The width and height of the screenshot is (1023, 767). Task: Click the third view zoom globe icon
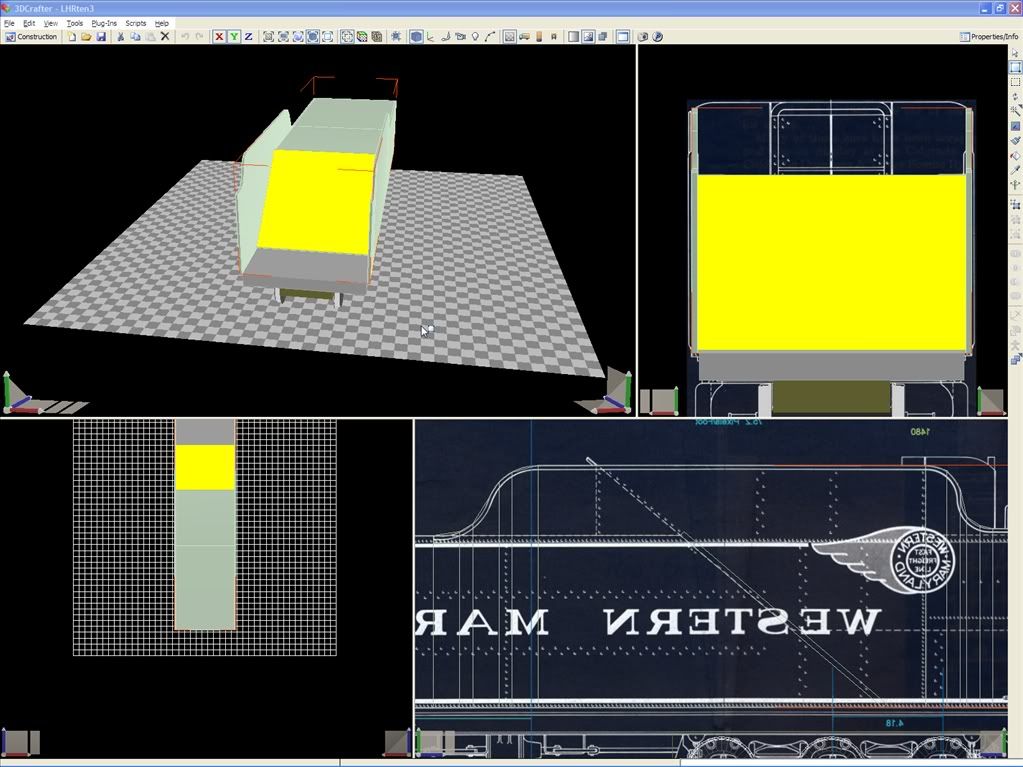(x=298, y=37)
